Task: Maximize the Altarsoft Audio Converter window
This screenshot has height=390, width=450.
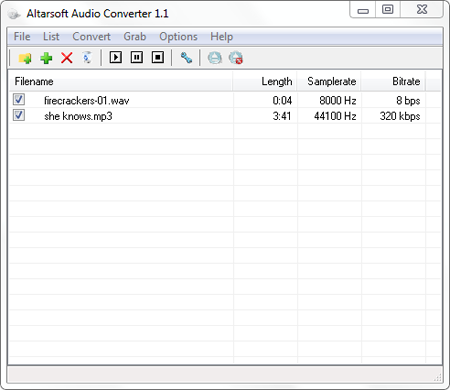Action: 388,9
